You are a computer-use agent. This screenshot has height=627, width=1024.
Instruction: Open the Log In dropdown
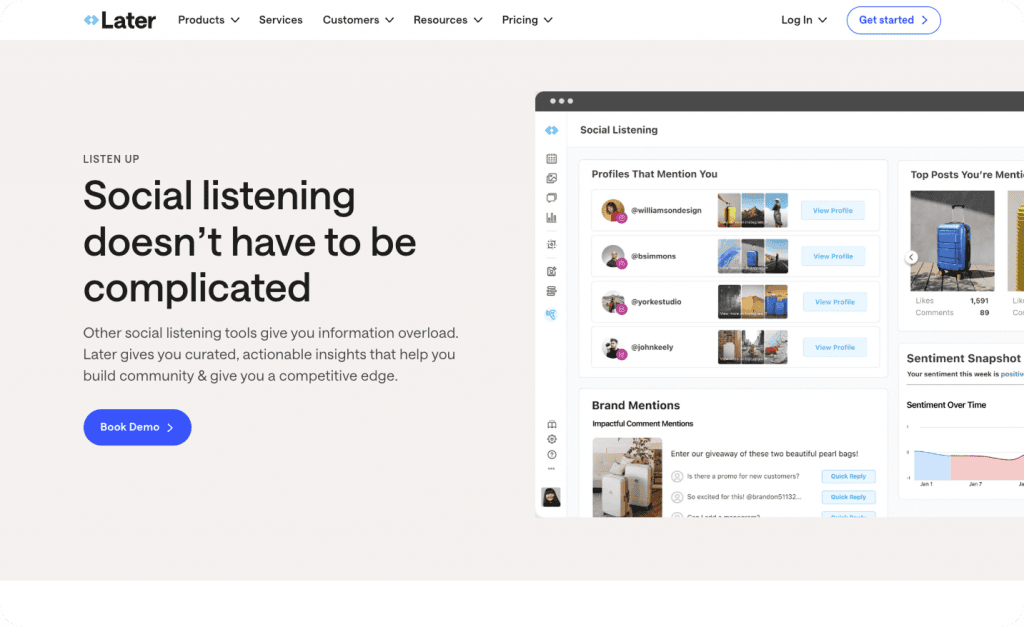(x=805, y=20)
